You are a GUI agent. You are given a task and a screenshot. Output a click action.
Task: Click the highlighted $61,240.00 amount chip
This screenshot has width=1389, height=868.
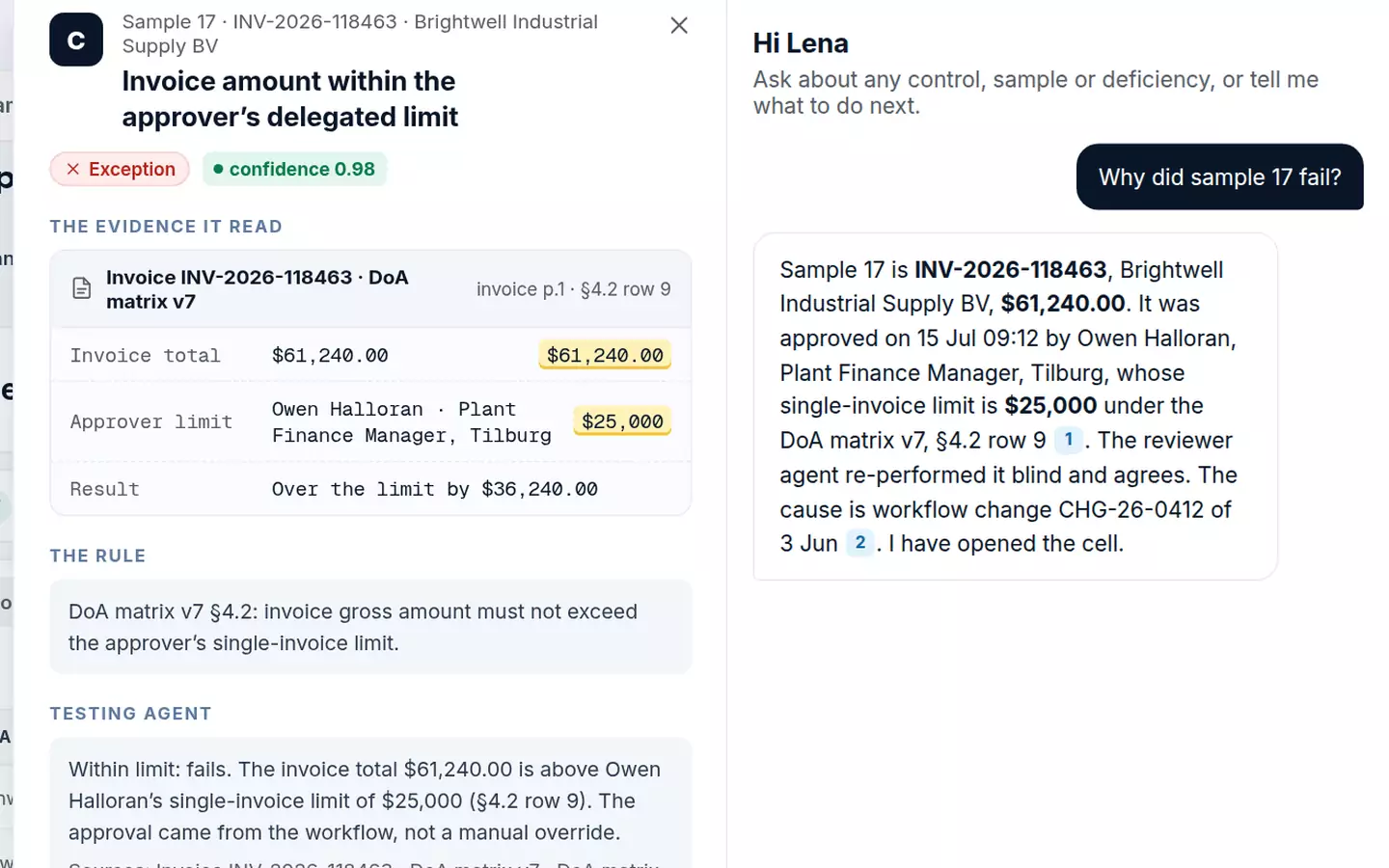tap(605, 355)
